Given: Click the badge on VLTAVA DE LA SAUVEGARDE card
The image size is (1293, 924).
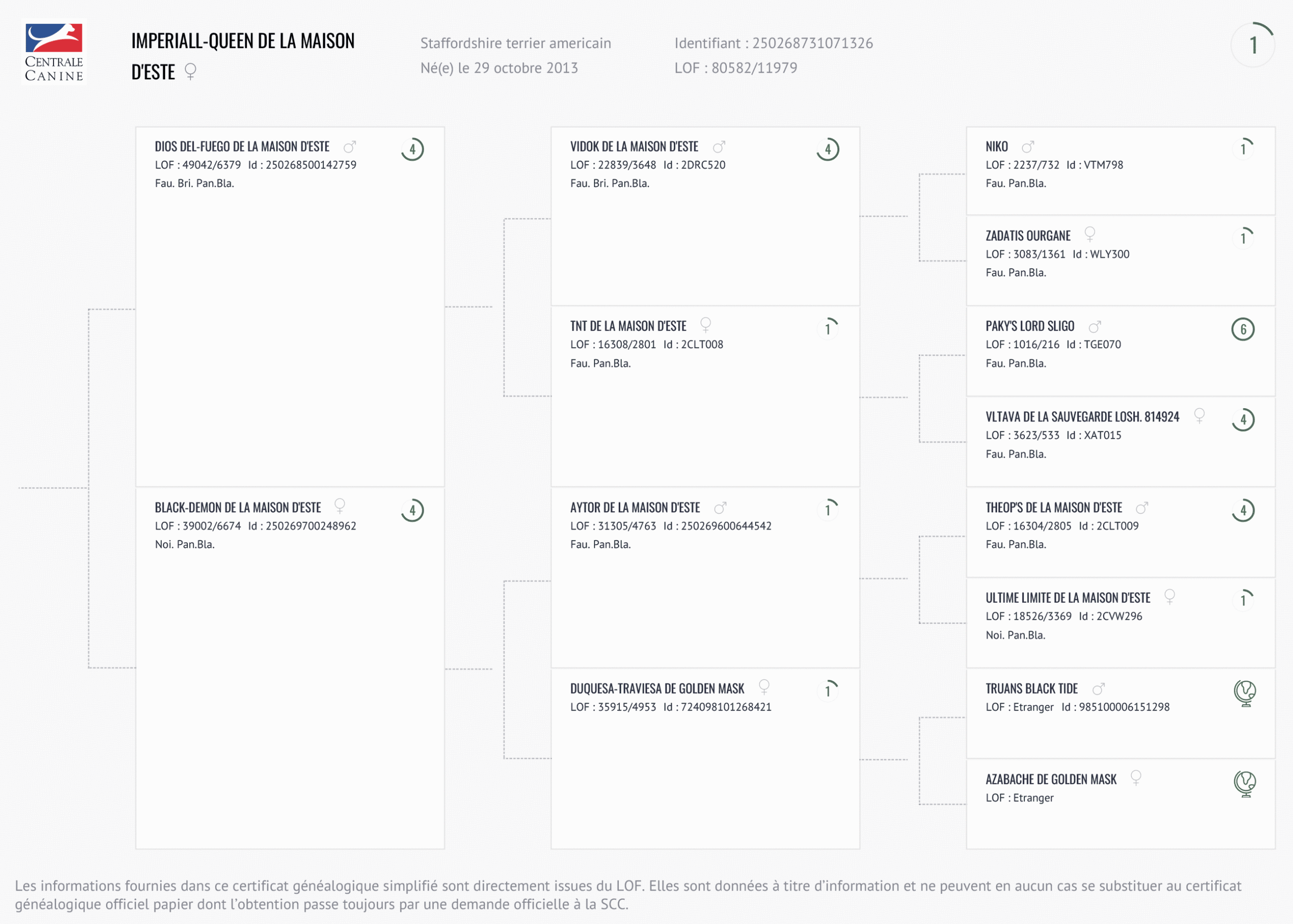Looking at the screenshot, I should pyautogui.click(x=1243, y=420).
